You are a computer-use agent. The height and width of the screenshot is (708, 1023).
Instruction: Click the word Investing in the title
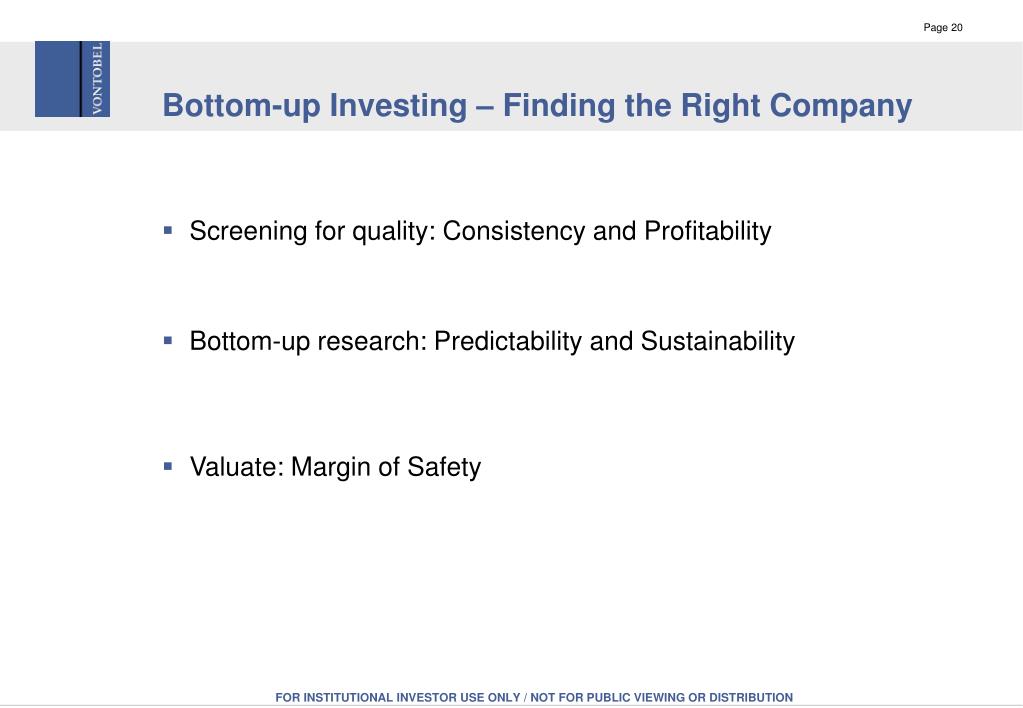(398, 106)
